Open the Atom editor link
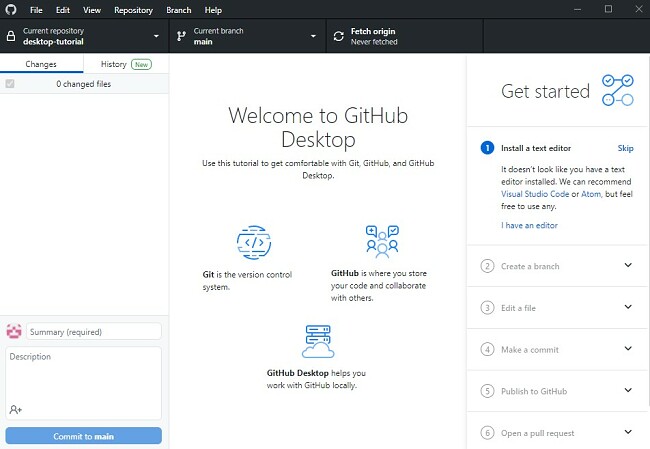 [x=591, y=194]
